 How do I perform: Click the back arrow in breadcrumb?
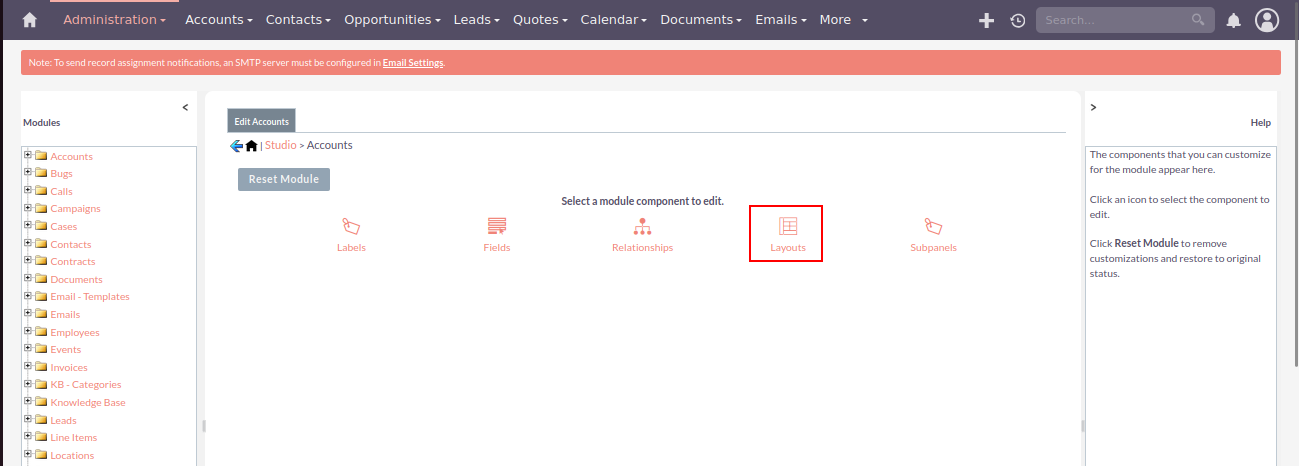[236, 146]
